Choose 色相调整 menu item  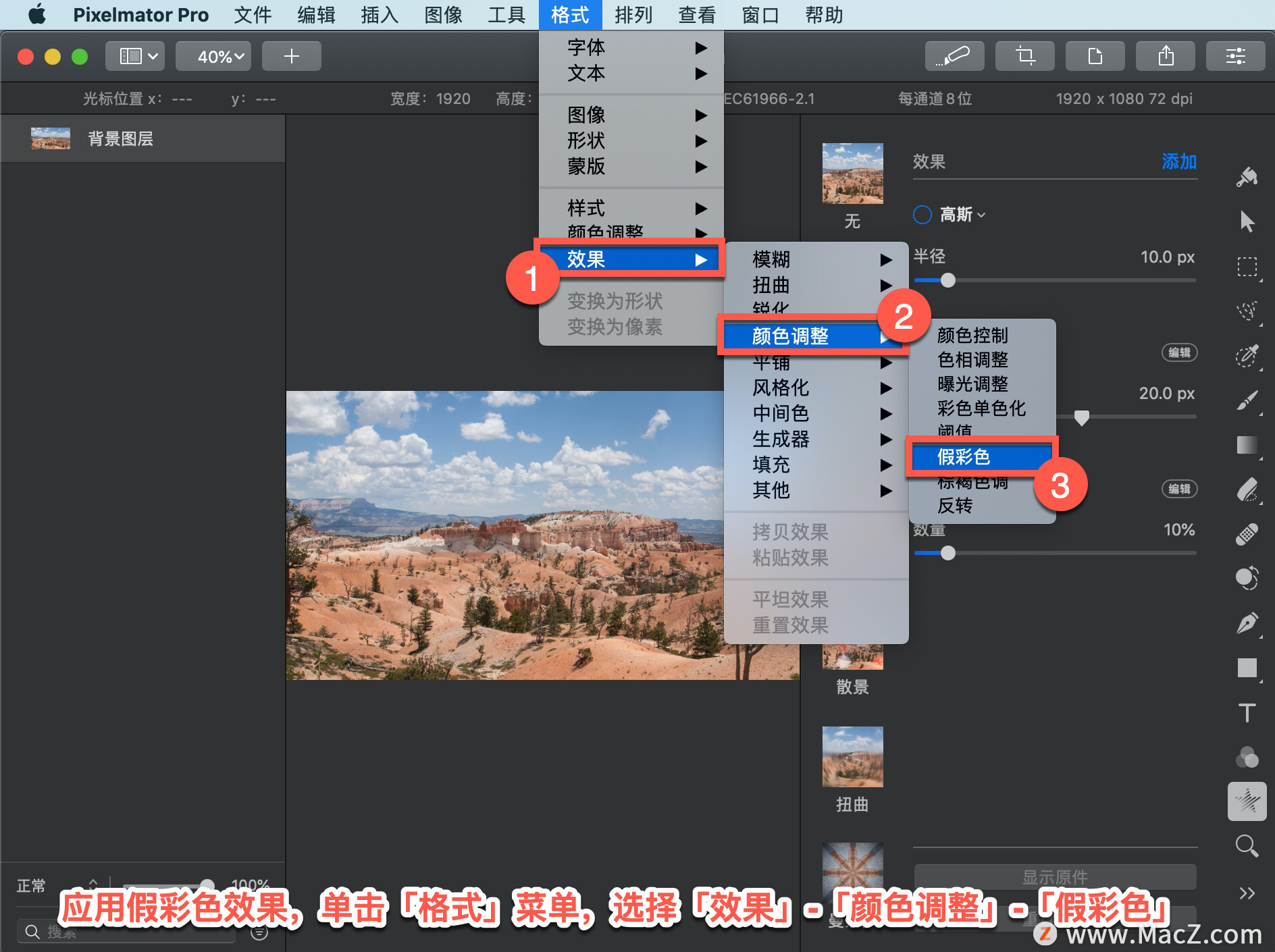(982, 360)
